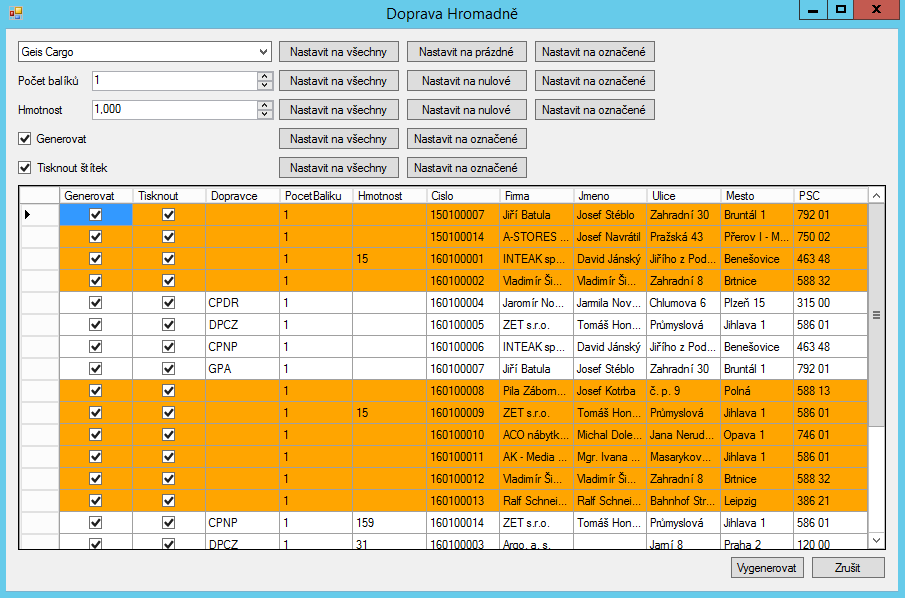Select the CPDR carrier cell
905x598 pixels.
pyautogui.click(x=243, y=302)
